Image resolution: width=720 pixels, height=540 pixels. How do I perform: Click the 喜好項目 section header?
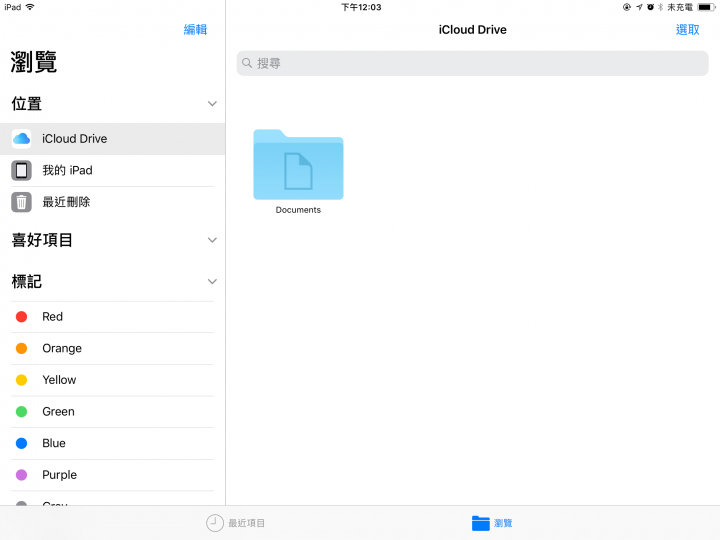pos(42,240)
